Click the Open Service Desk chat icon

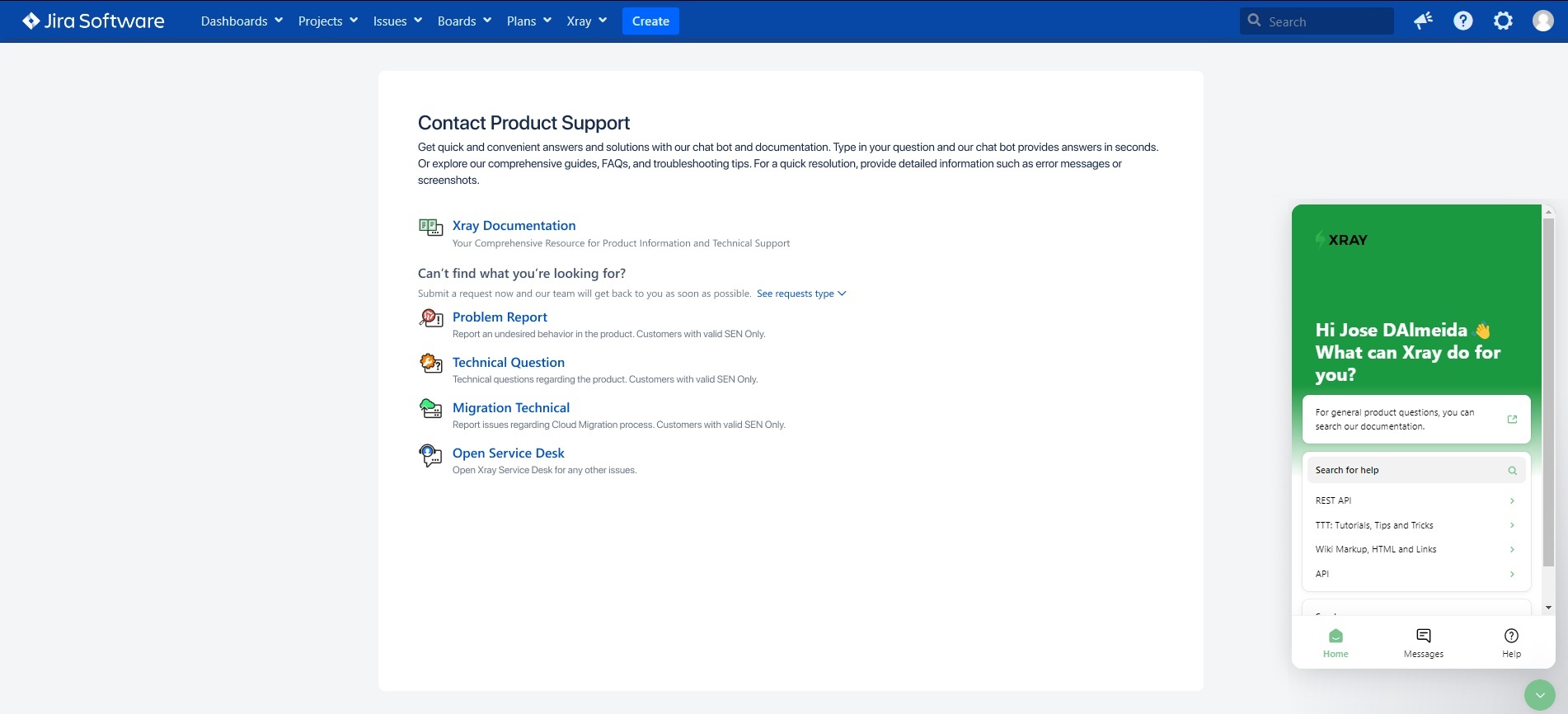coord(430,454)
